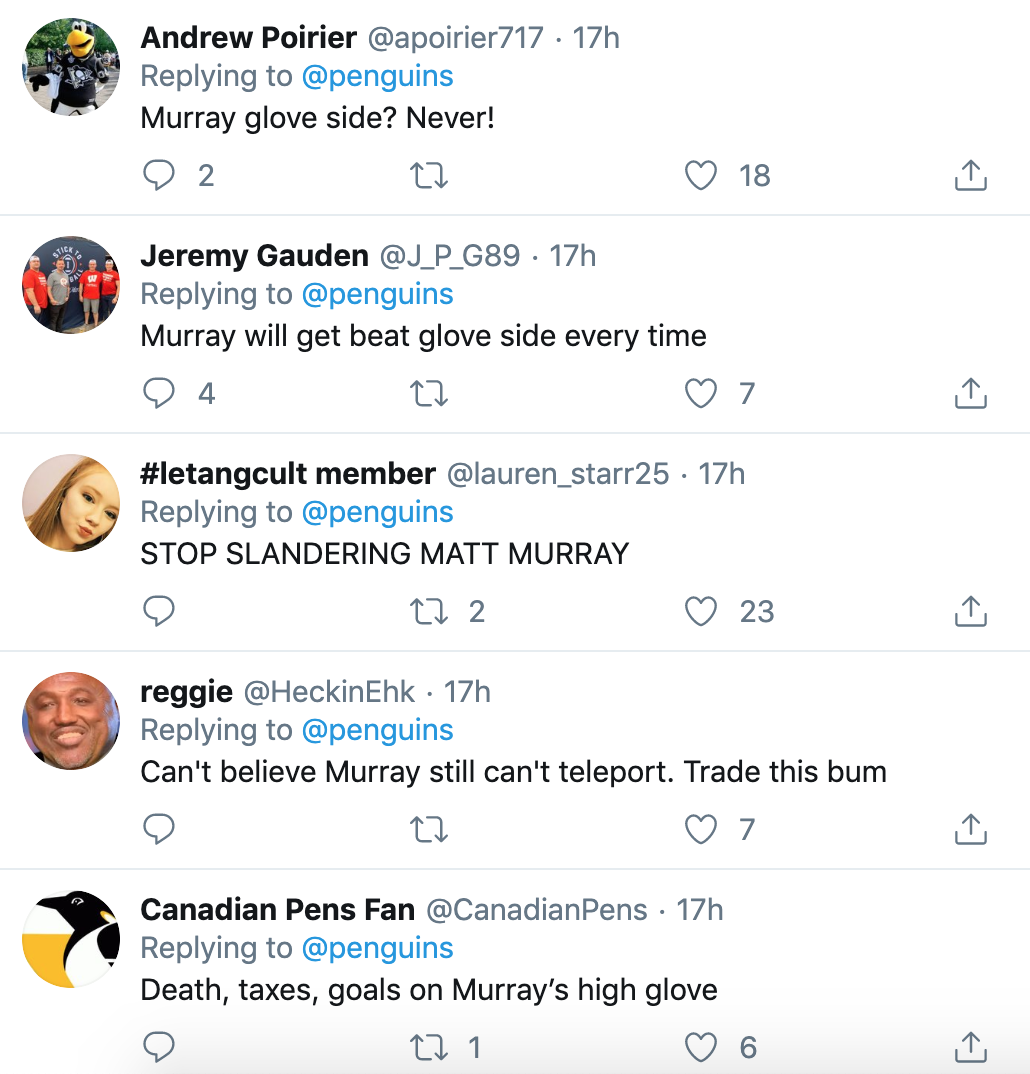Viewport: 1030px width, 1074px height.
Task: View reggie's profile avatar
Action: point(71,721)
